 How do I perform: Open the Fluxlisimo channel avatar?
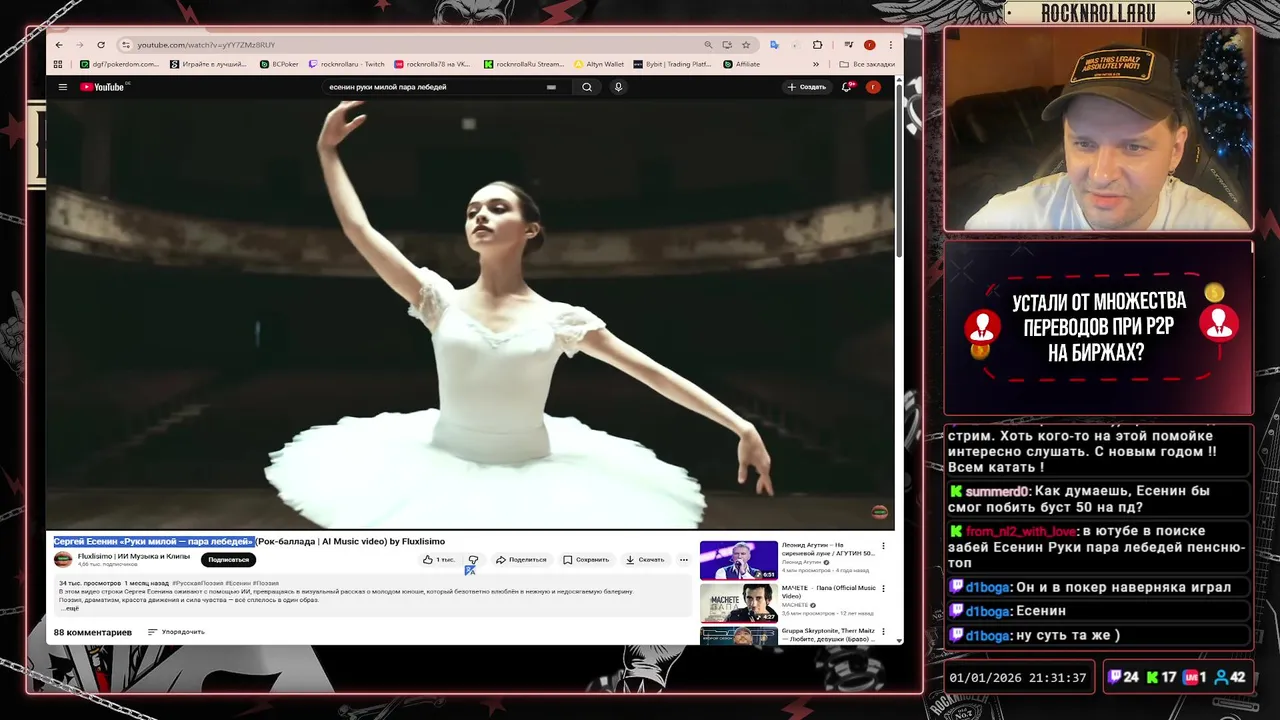pyautogui.click(x=63, y=559)
